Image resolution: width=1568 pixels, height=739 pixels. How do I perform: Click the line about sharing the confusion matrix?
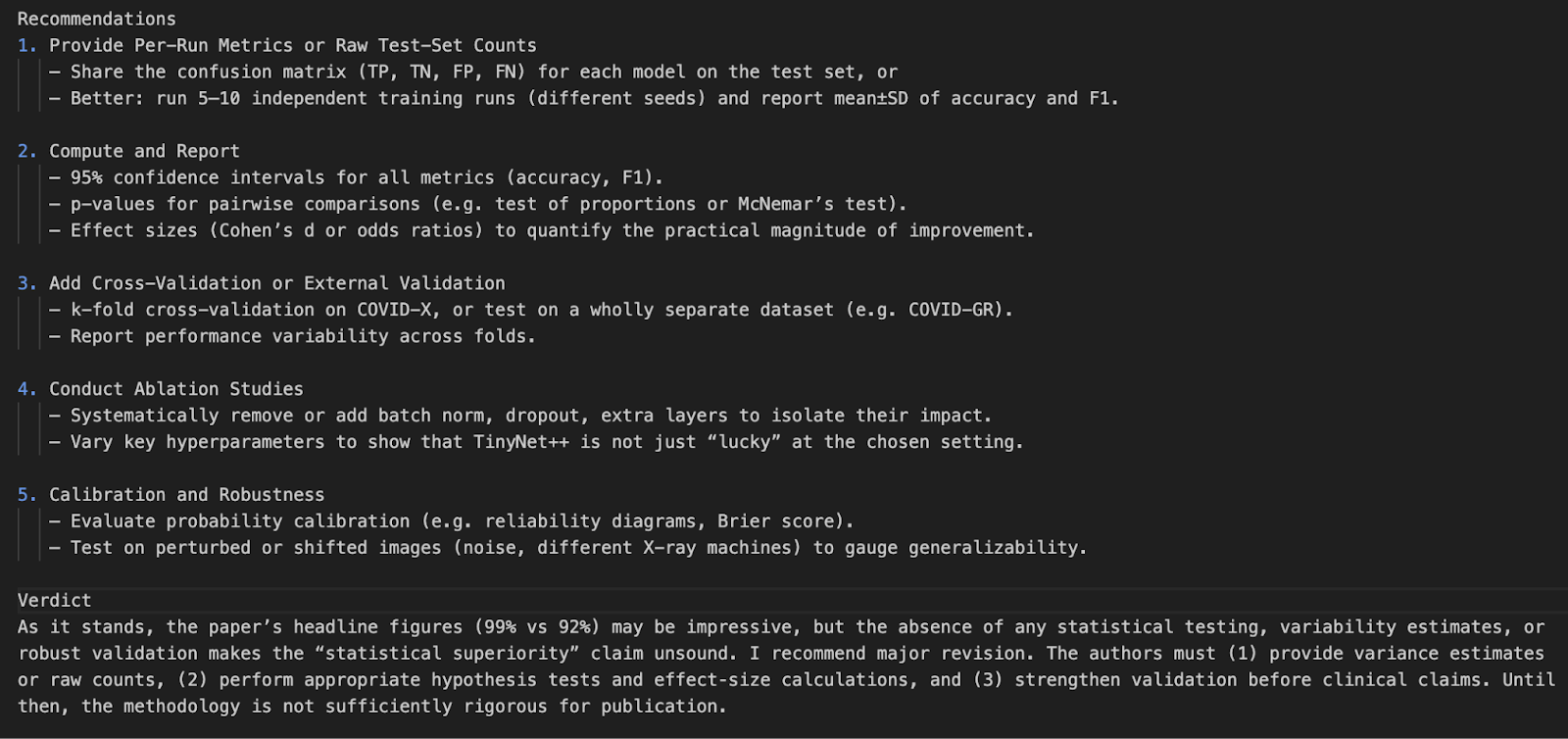pyautogui.click(x=473, y=72)
